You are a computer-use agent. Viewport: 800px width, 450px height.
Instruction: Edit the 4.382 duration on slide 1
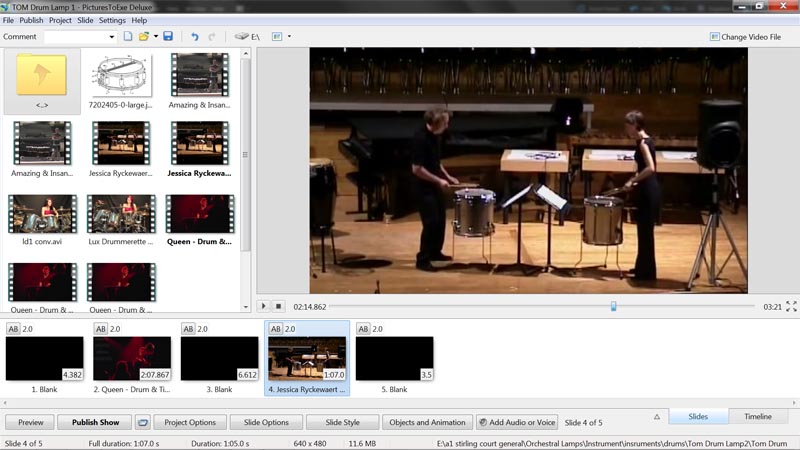[x=72, y=374]
